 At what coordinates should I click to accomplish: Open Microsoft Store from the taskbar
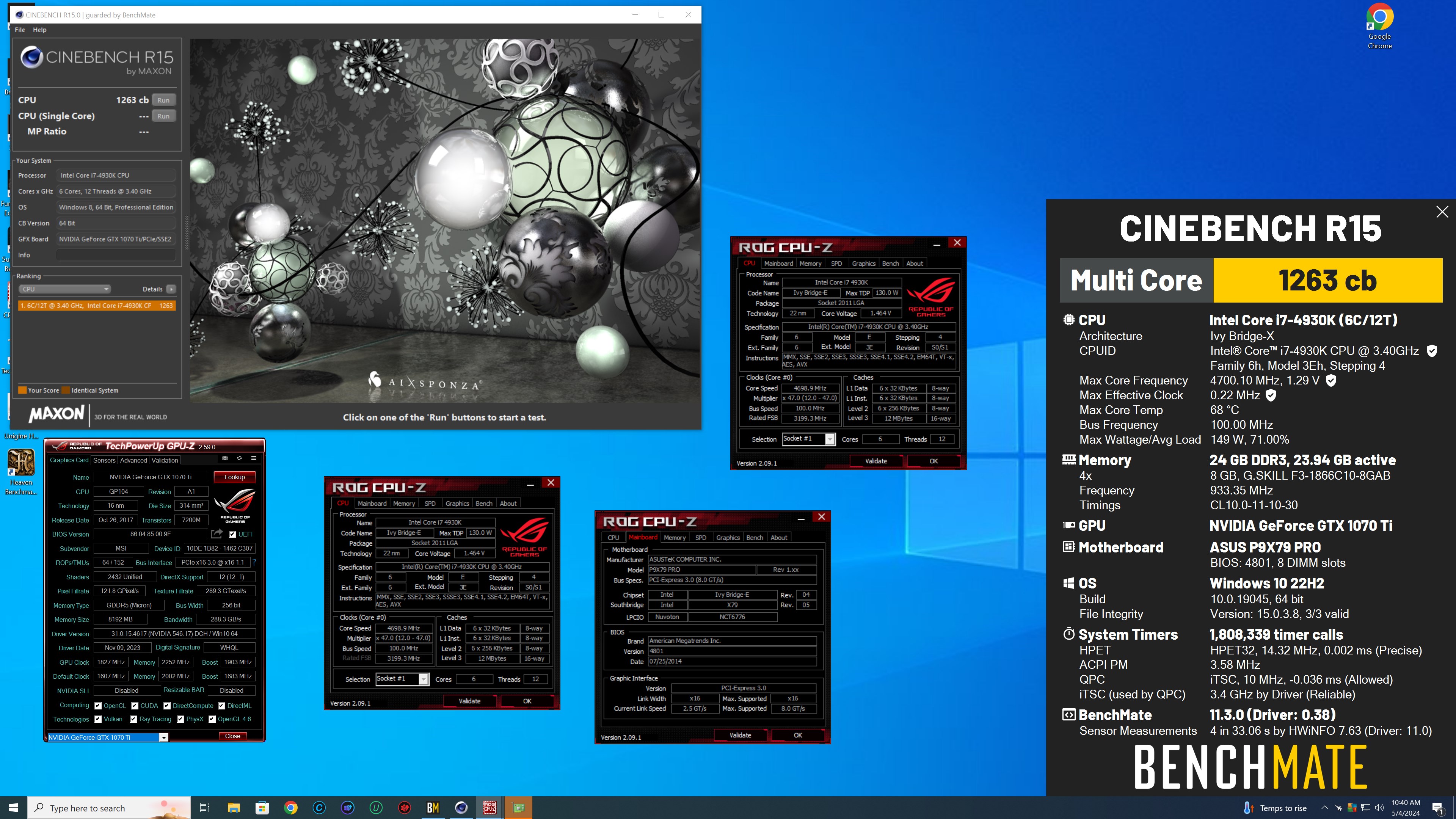[x=262, y=808]
